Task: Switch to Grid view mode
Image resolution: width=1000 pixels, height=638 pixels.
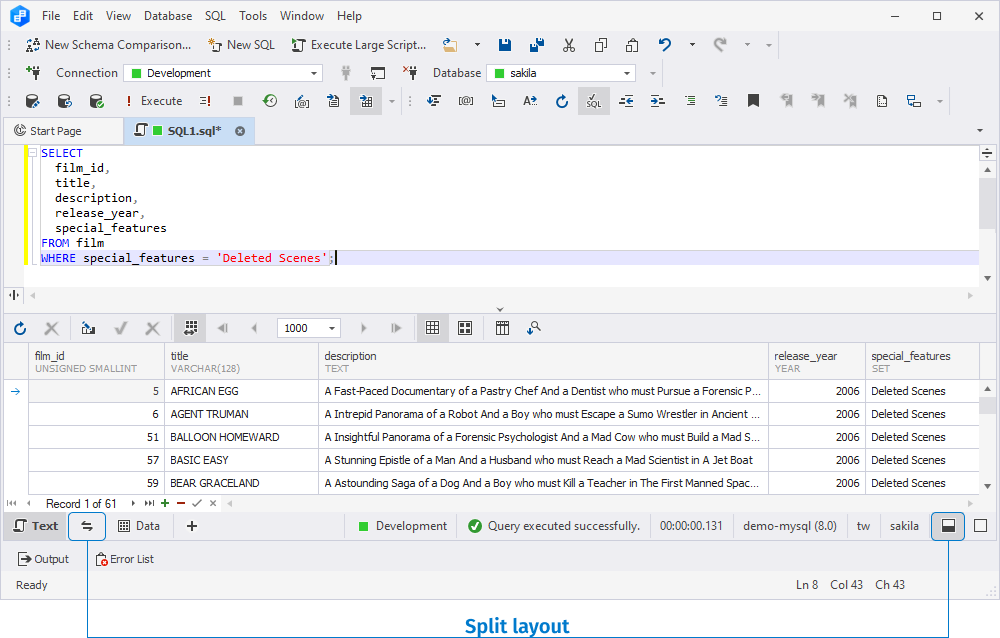Action: click(x=432, y=328)
